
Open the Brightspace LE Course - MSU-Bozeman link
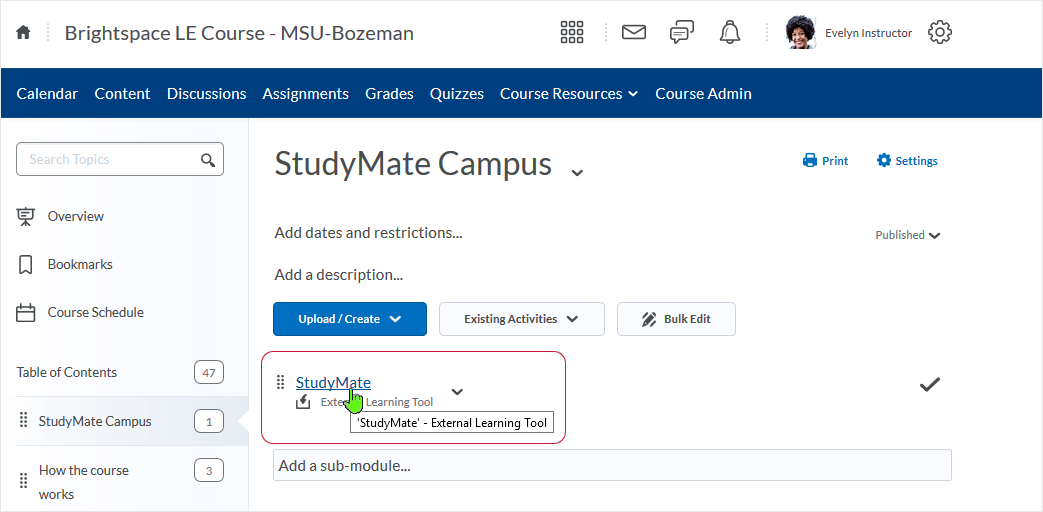[x=239, y=33]
